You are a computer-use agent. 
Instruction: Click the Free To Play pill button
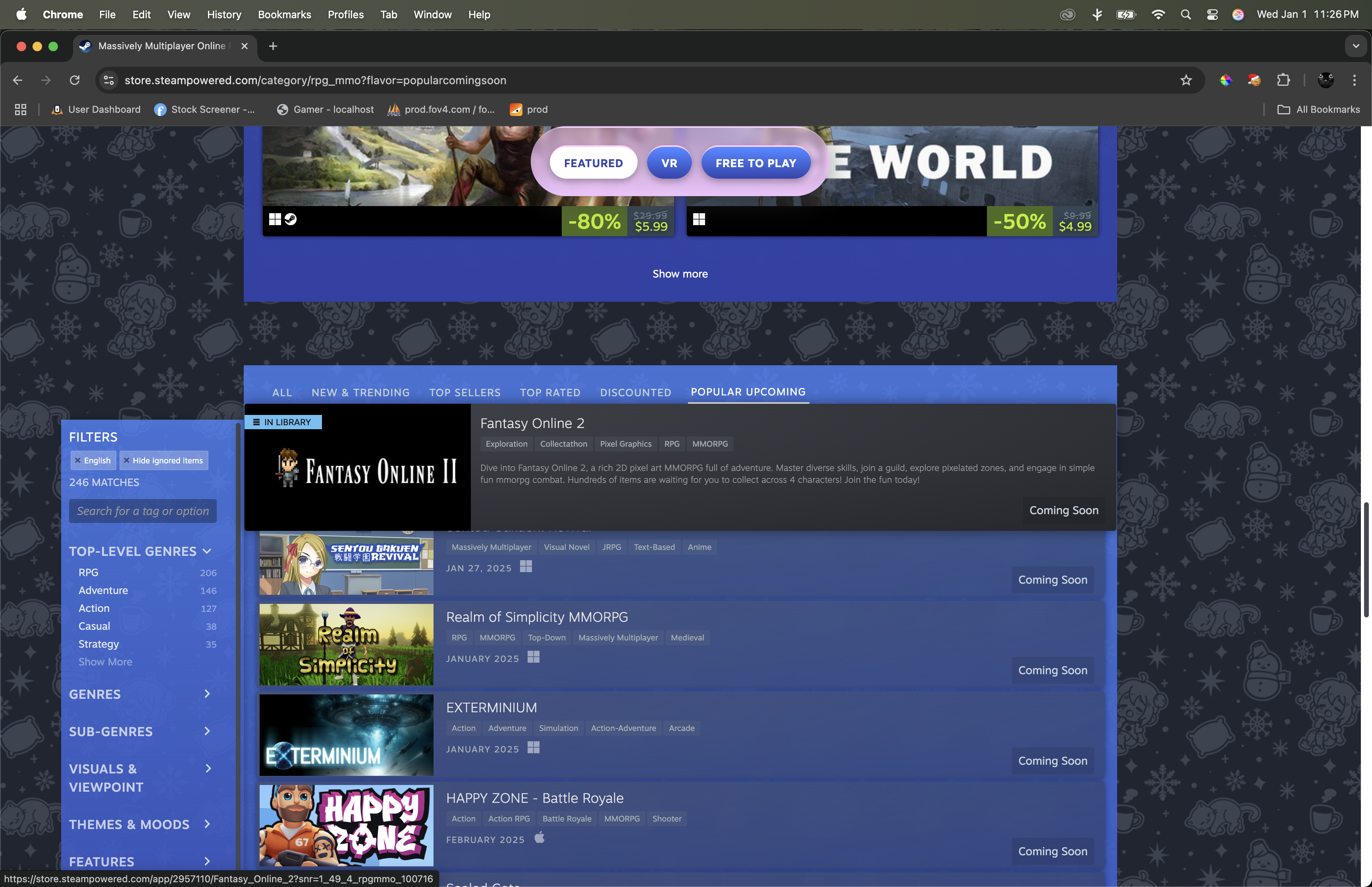(x=756, y=163)
